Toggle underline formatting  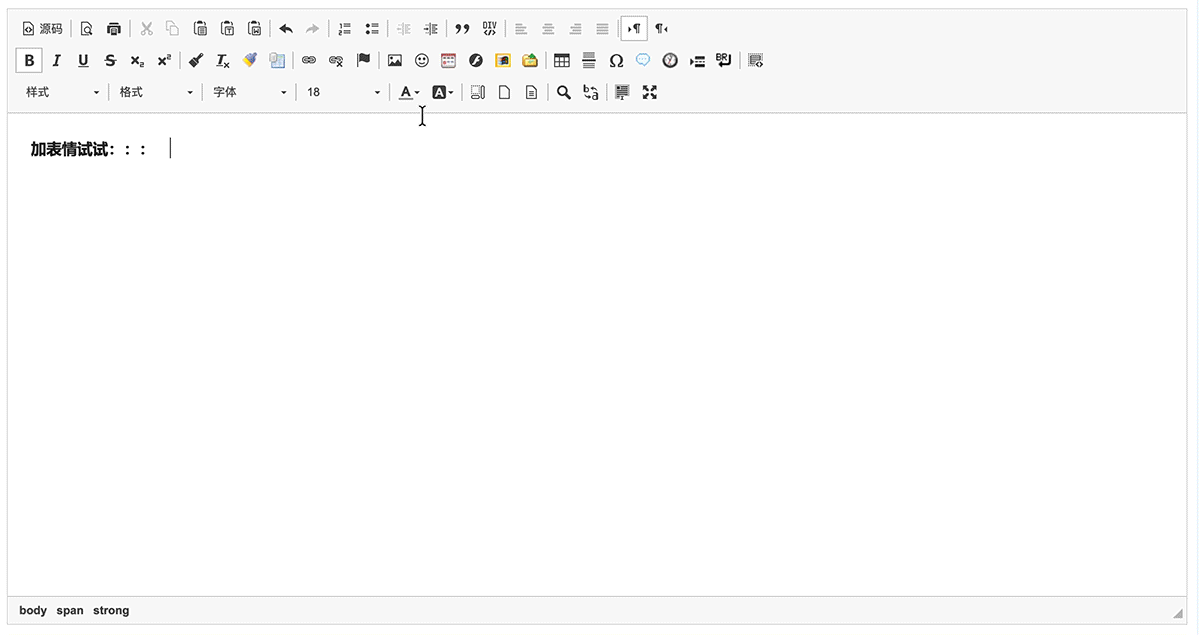83,61
